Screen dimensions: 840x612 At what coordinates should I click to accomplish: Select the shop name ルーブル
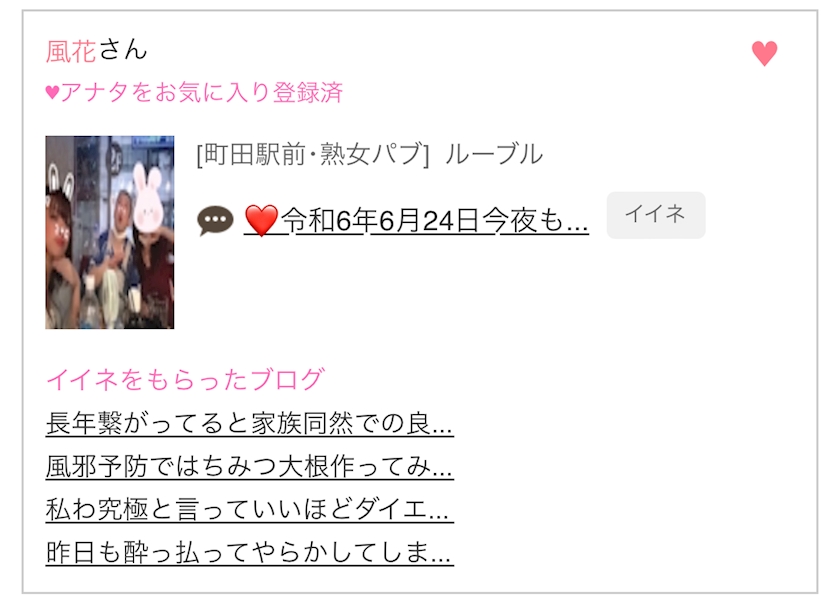point(493,154)
